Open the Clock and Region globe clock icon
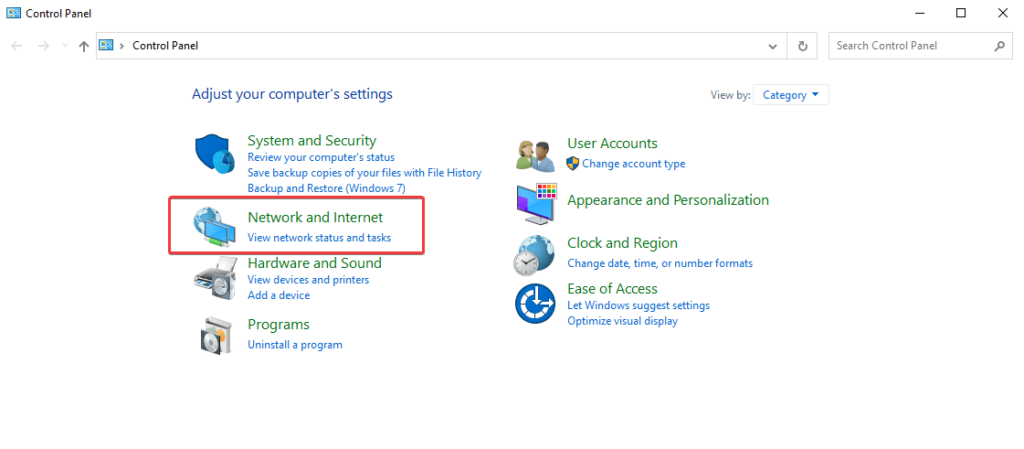The image size is (1024, 449). click(535, 255)
